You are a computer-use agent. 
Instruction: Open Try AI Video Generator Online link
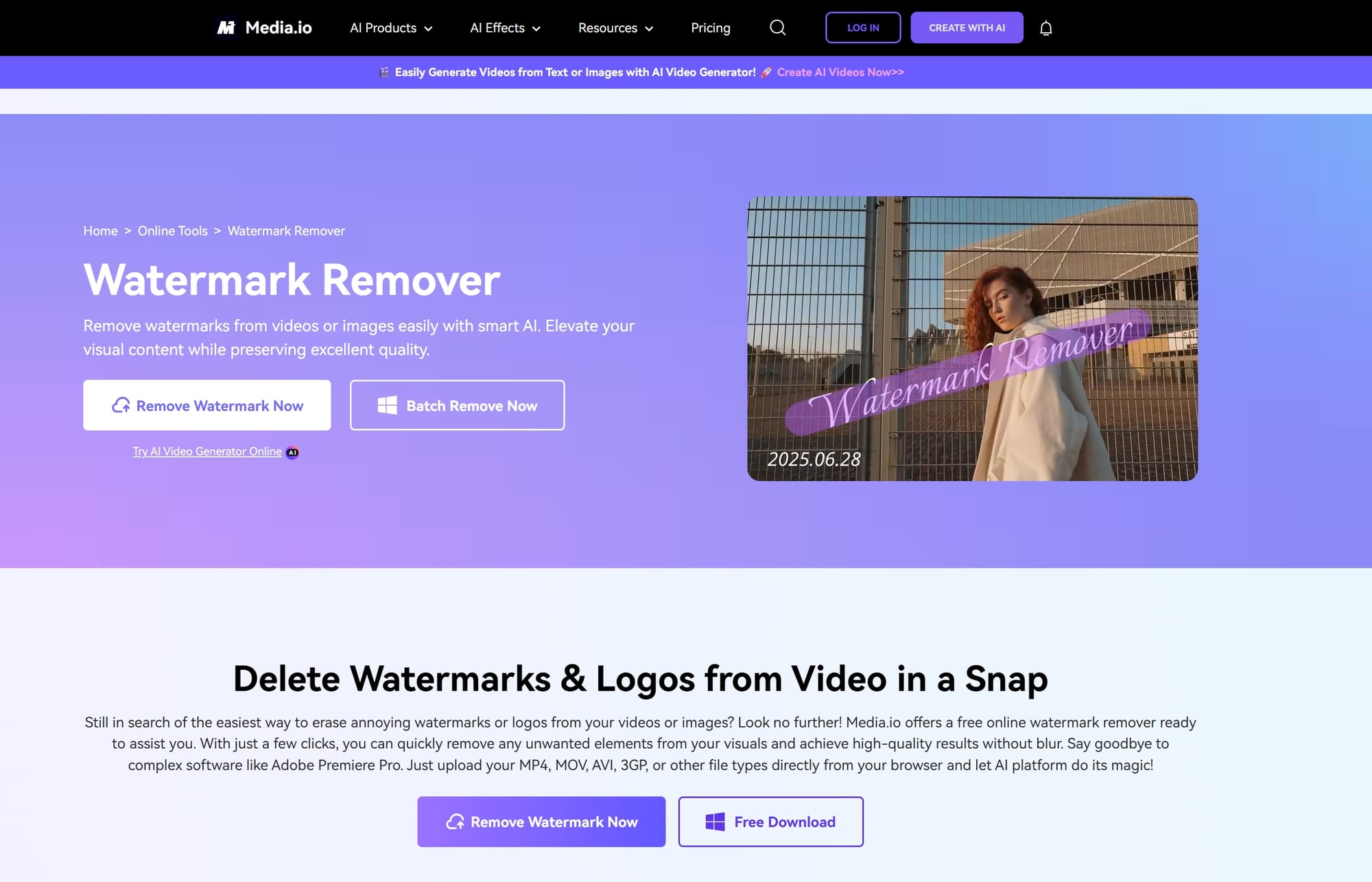[x=206, y=451]
